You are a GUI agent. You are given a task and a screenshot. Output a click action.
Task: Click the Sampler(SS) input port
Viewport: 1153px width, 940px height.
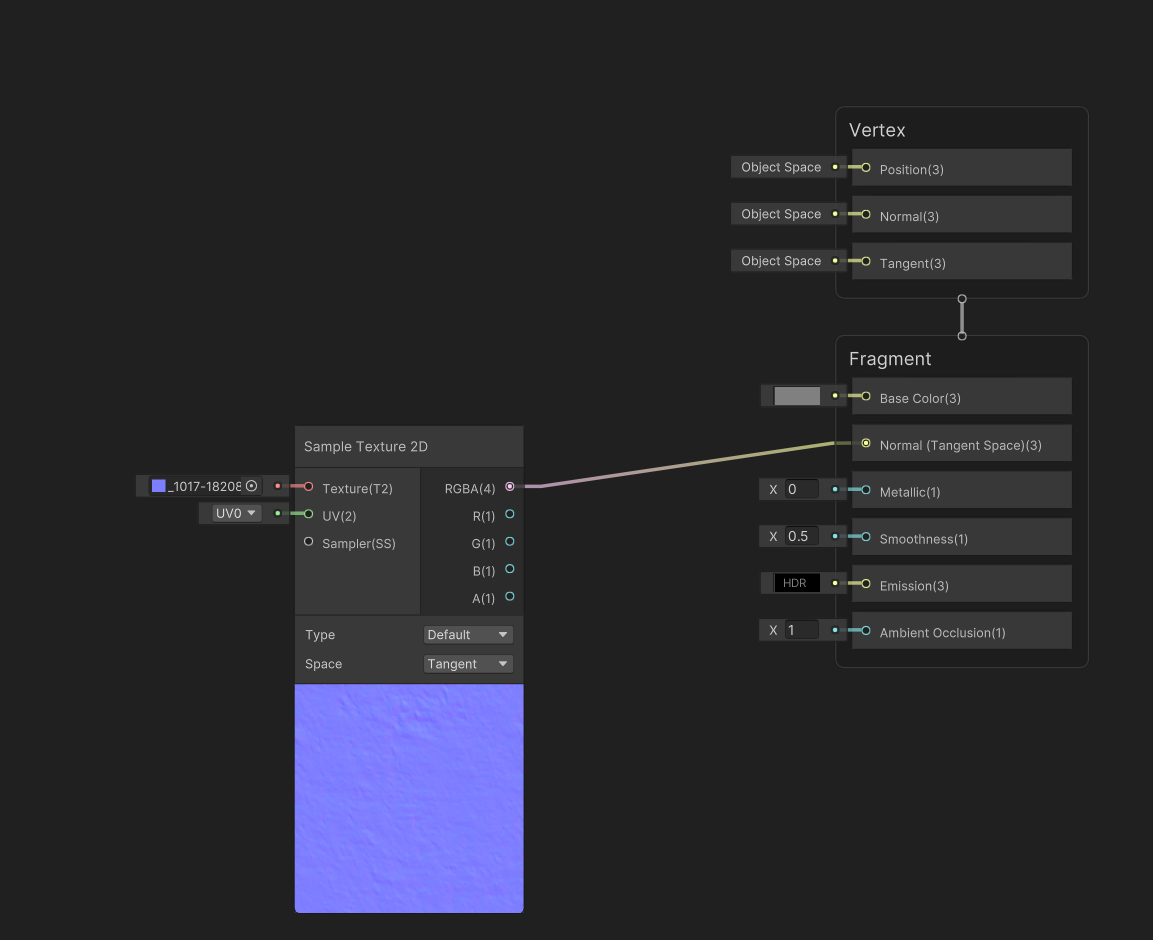pos(308,542)
